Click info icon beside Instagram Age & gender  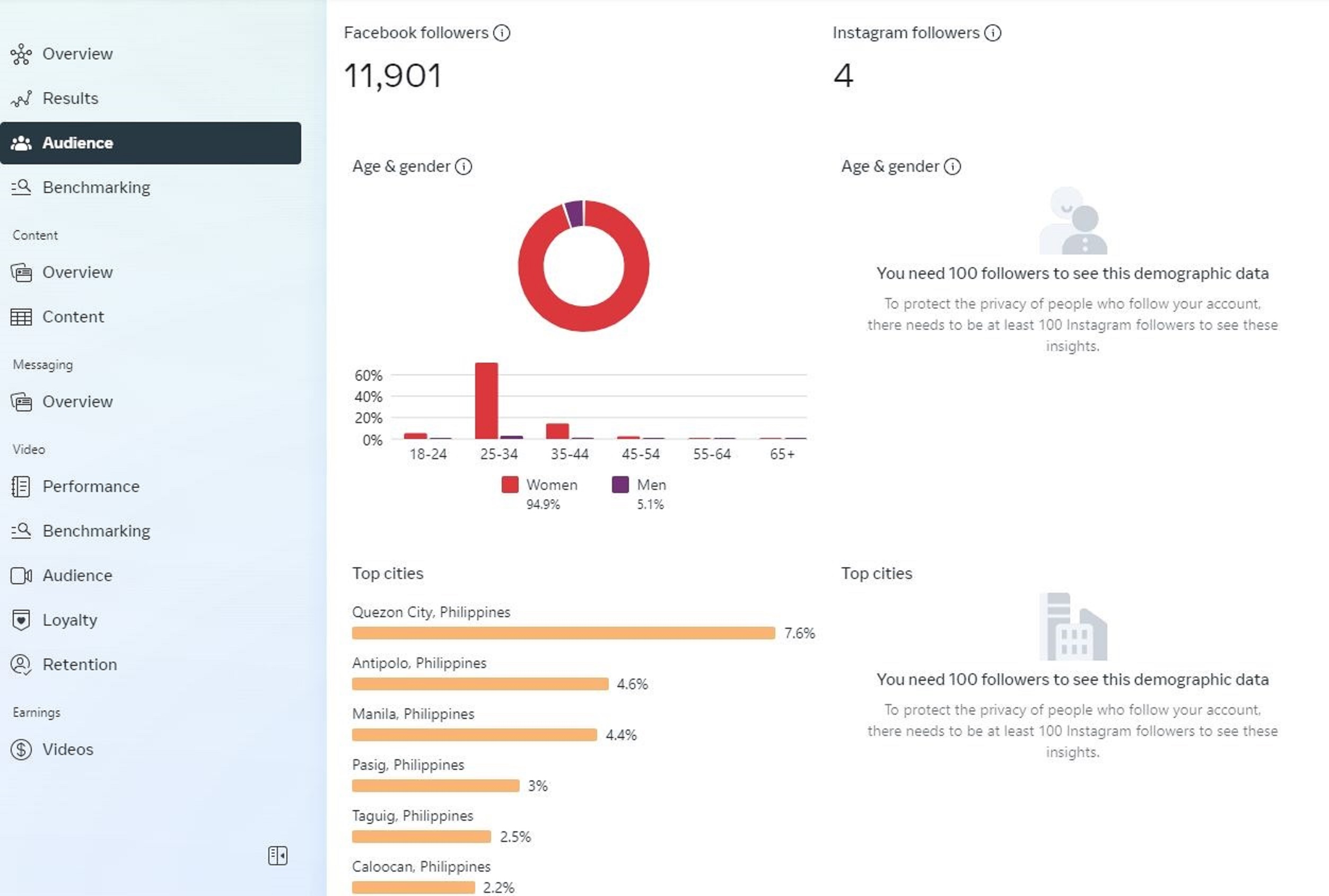point(952,167)
